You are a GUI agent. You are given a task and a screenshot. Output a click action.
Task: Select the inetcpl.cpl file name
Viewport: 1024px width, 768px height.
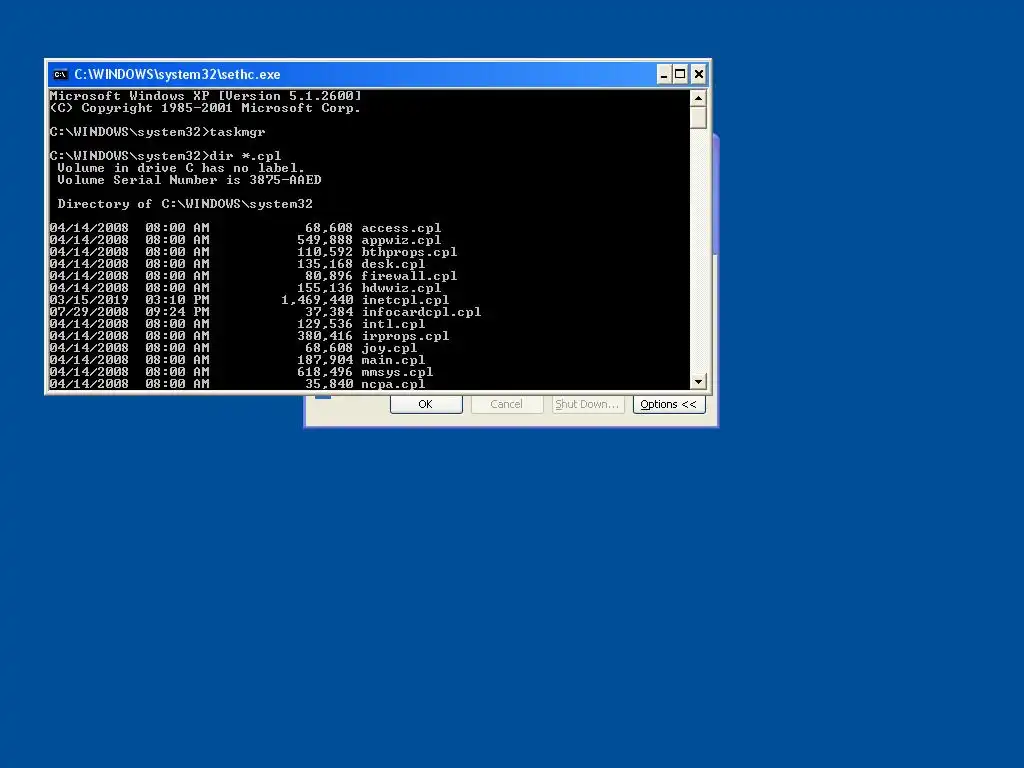pos(405,300)
